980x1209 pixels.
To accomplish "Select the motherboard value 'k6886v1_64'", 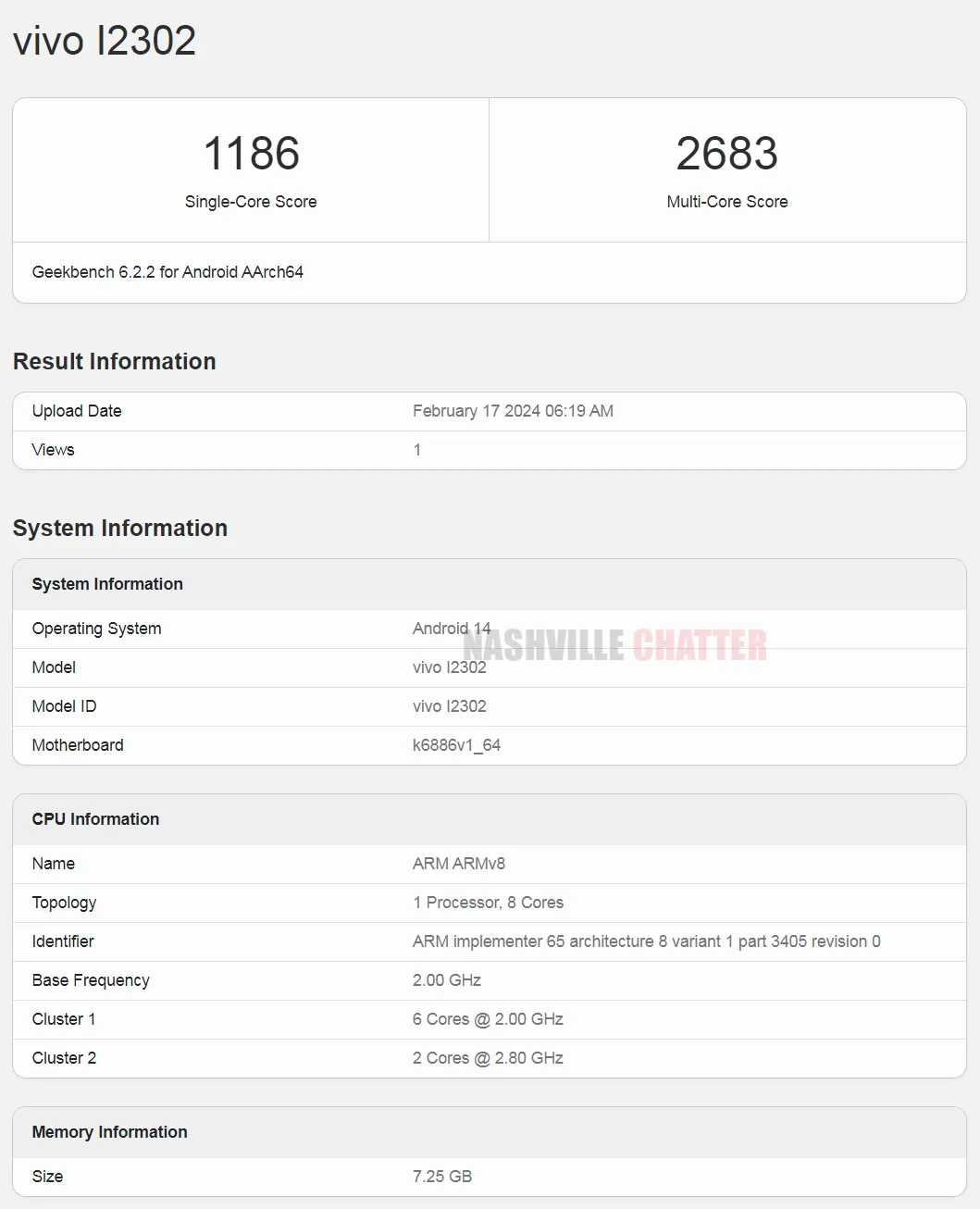I will click(x=456, y=745).
